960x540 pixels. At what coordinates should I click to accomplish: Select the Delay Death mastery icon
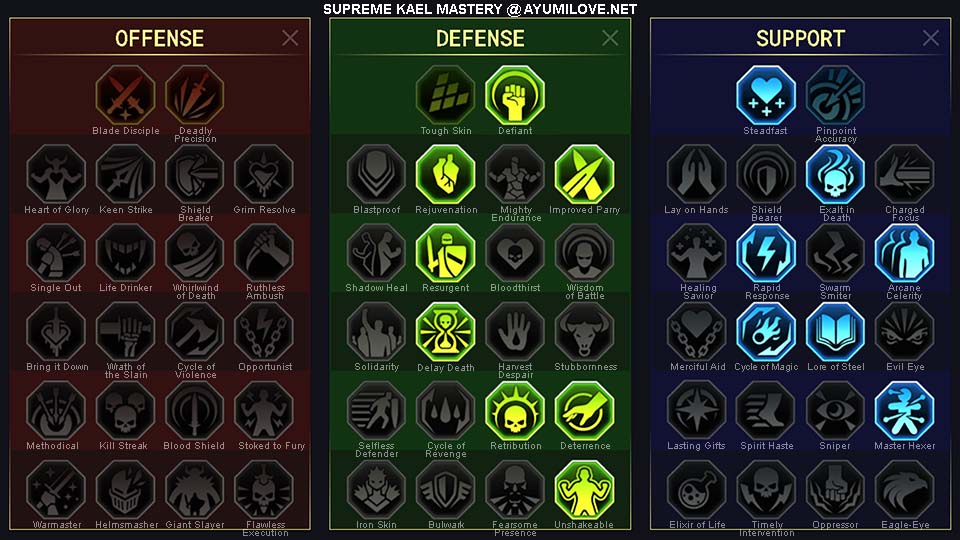446,331
